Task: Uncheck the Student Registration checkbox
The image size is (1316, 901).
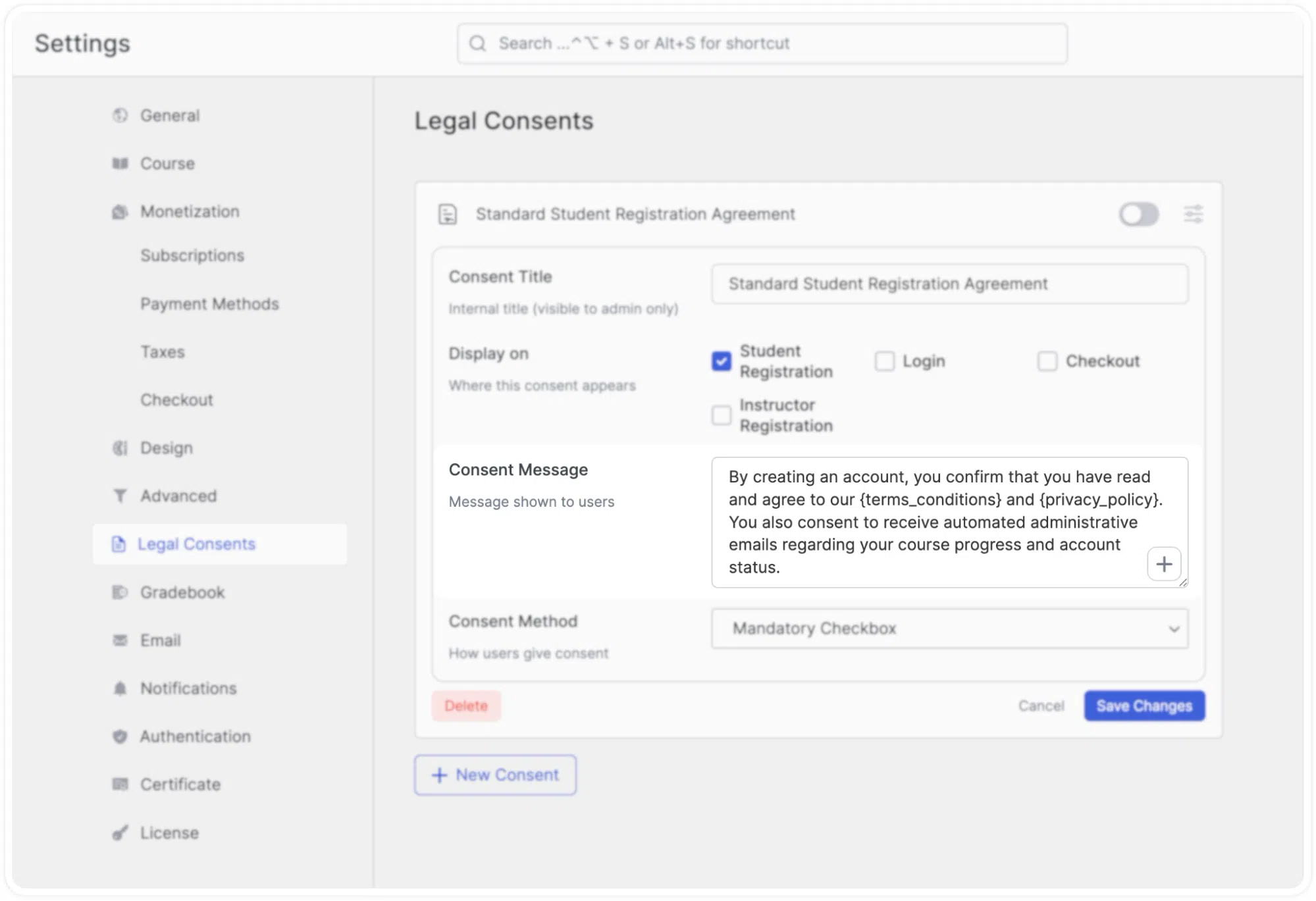Action: point(721,361)
